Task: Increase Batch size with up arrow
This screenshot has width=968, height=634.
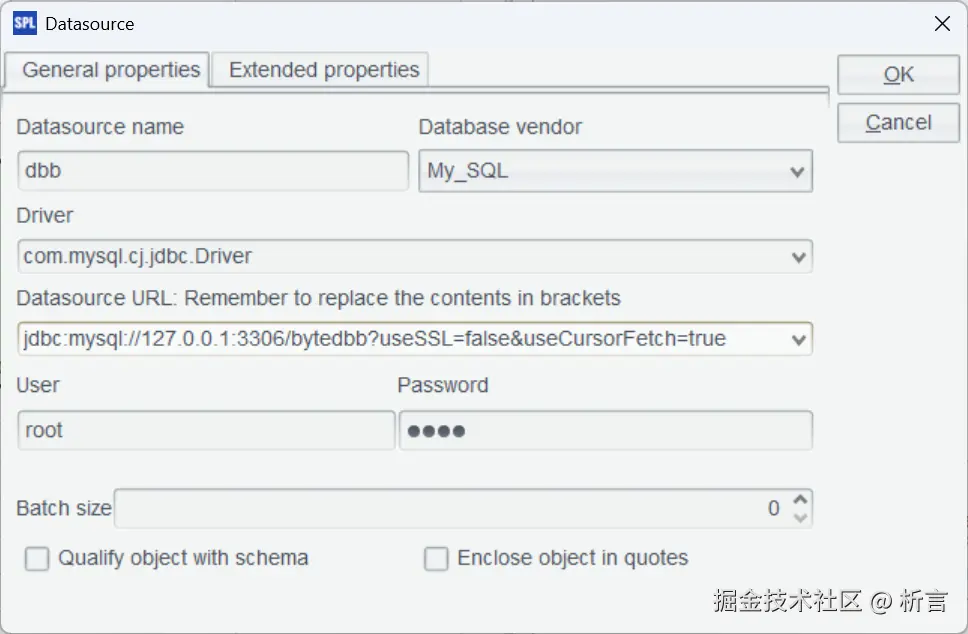Action: (799, 500)
